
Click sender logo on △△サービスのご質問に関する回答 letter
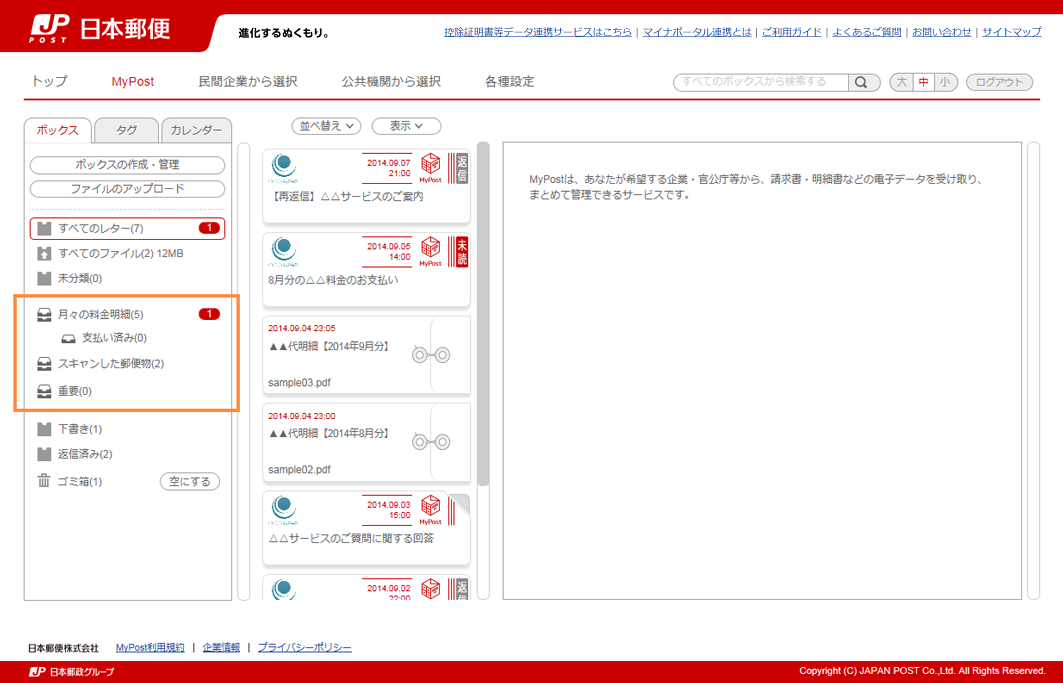283,511
